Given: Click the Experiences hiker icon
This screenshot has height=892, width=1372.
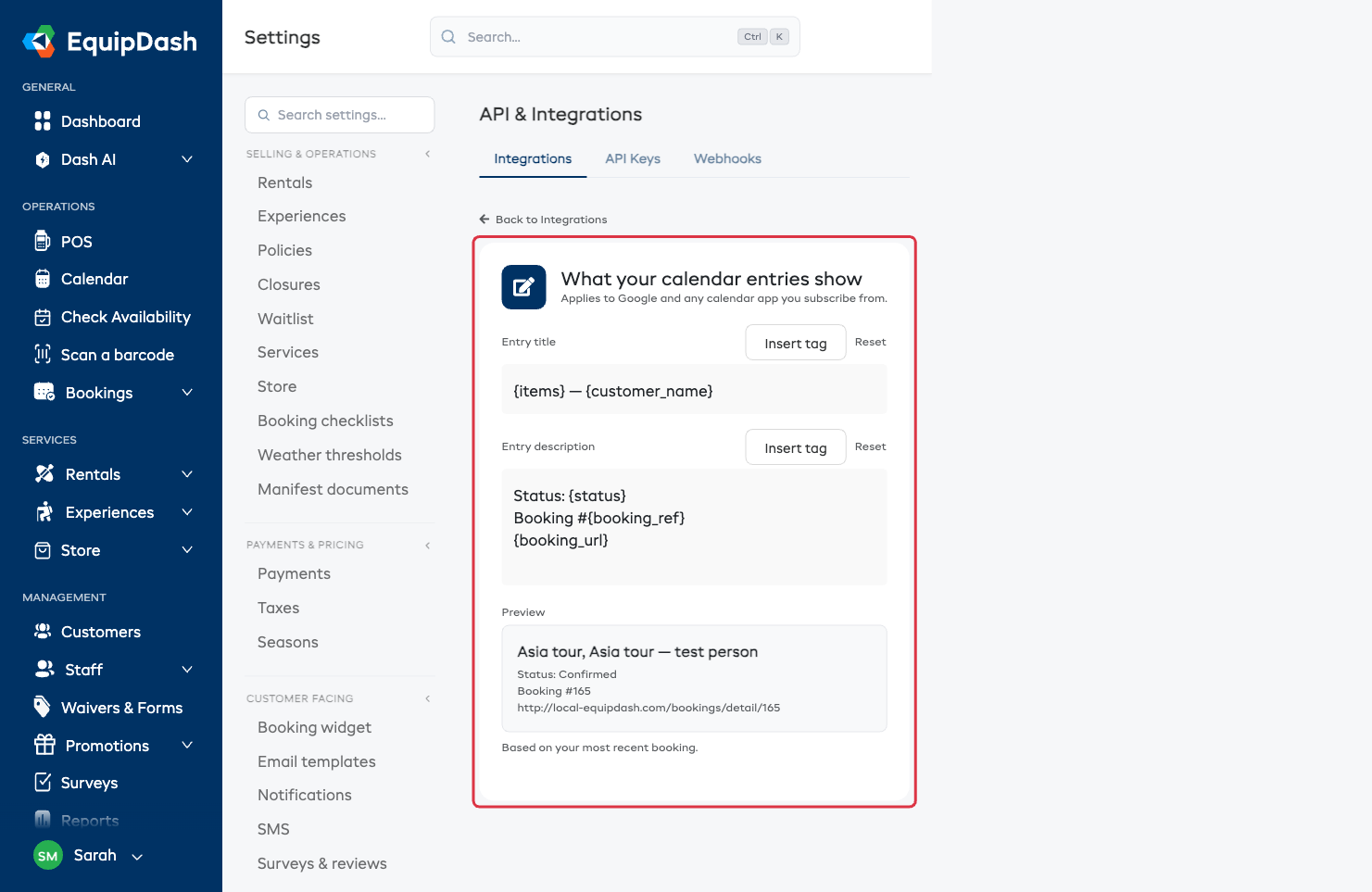Looking at the screenshot, I should coord(44,512).
